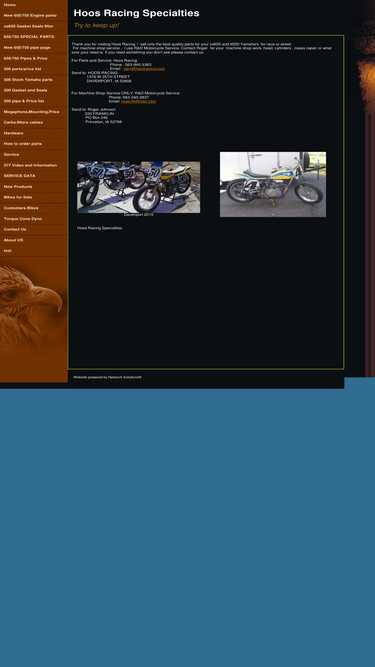Open Bikes for Sale page

point(34,197)
